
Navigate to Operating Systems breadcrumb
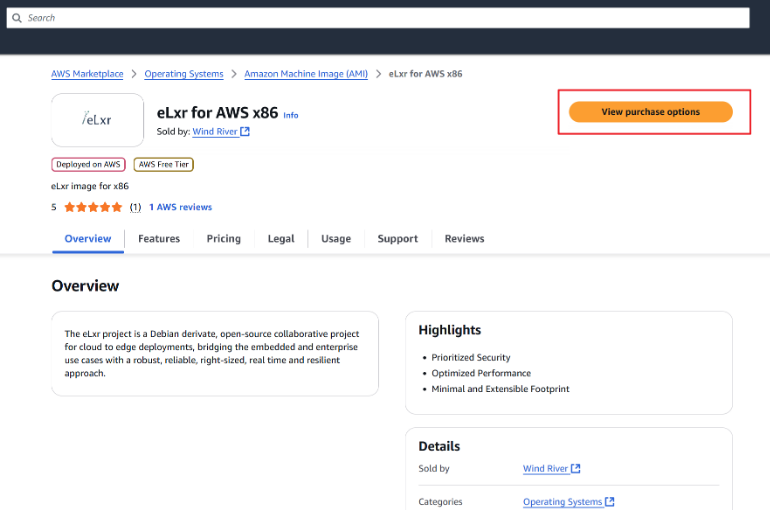coord(184,74)
